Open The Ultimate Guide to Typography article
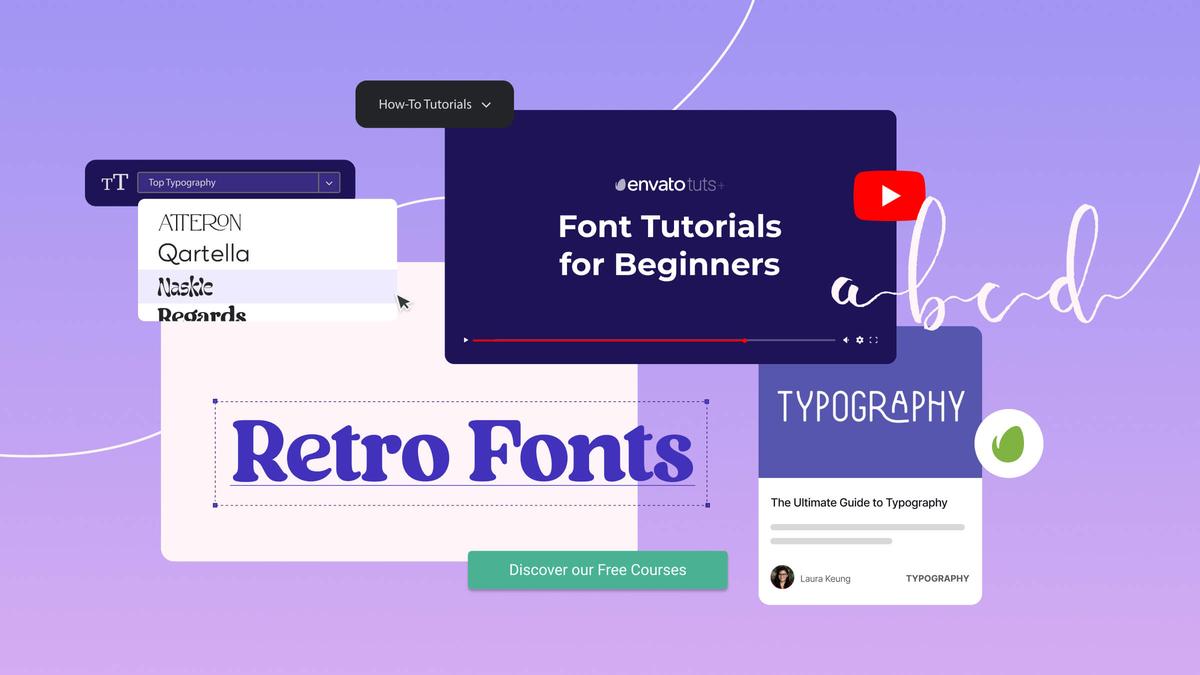 (858, 503)
